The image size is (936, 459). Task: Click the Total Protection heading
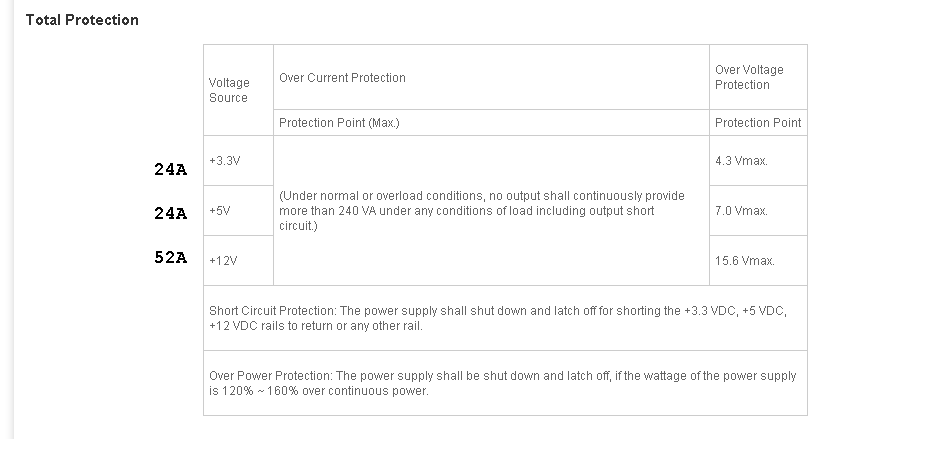coord(82,20)
